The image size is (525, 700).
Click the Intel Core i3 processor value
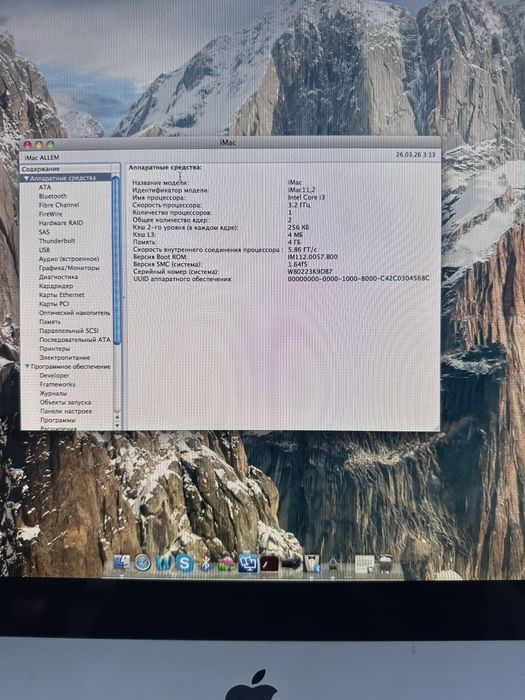click(306, 197)
